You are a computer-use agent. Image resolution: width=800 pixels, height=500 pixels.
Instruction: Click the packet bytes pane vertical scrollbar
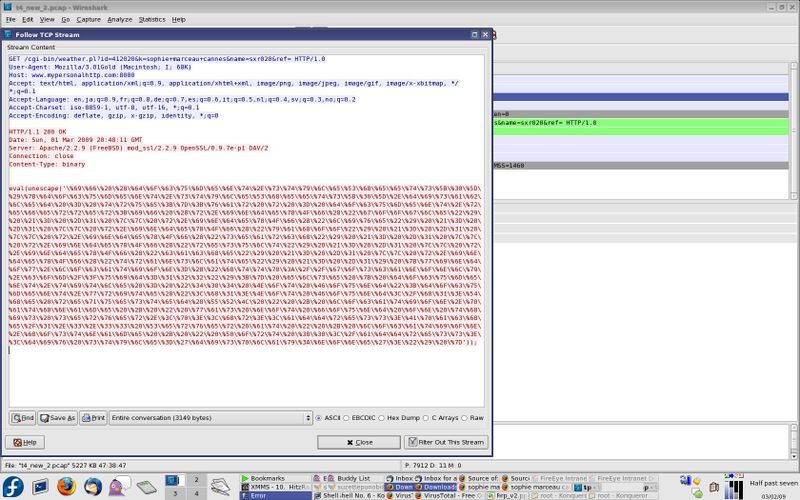[x=794, y=442]
